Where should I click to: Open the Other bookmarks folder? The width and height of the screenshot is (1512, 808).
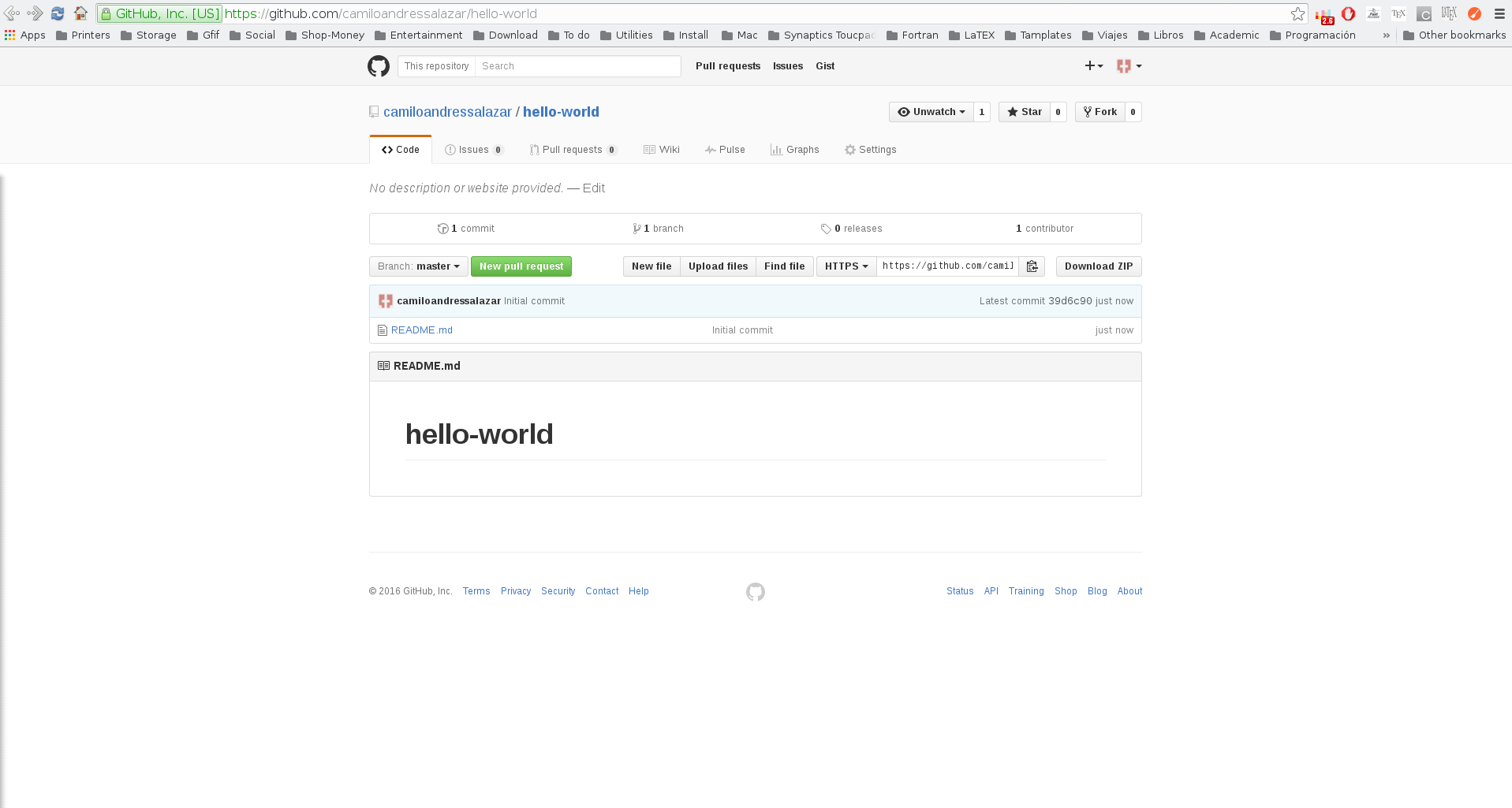point(1454,35)
